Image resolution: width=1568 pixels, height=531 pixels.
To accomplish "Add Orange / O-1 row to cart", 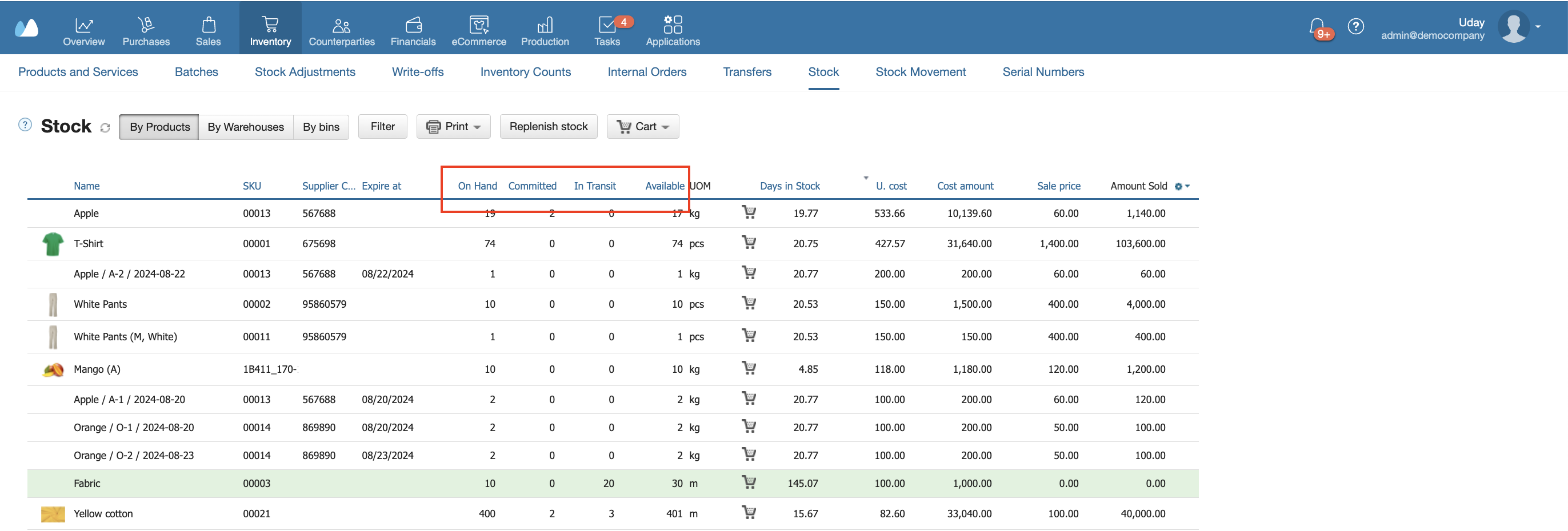I will pos(749,427).
